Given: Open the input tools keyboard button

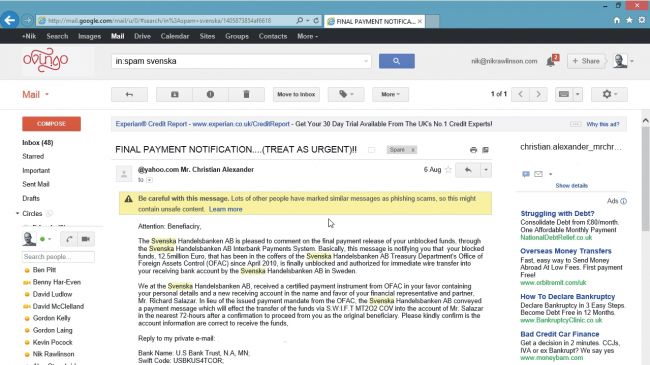Looking at the screenshot, I should (x=564, y=95).
